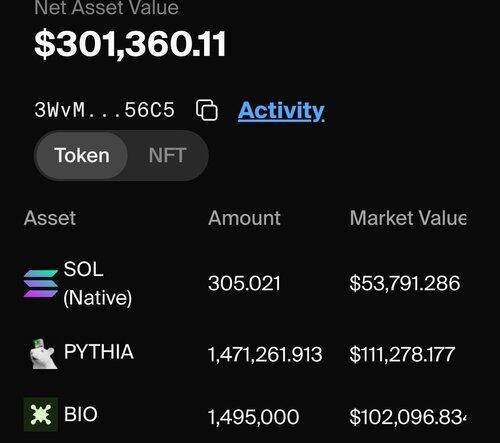Image resolution: width=500 pixels, height=443 pixels.
Task: Click the PYTHIA token mascot icon
Action: pos(42,354)
